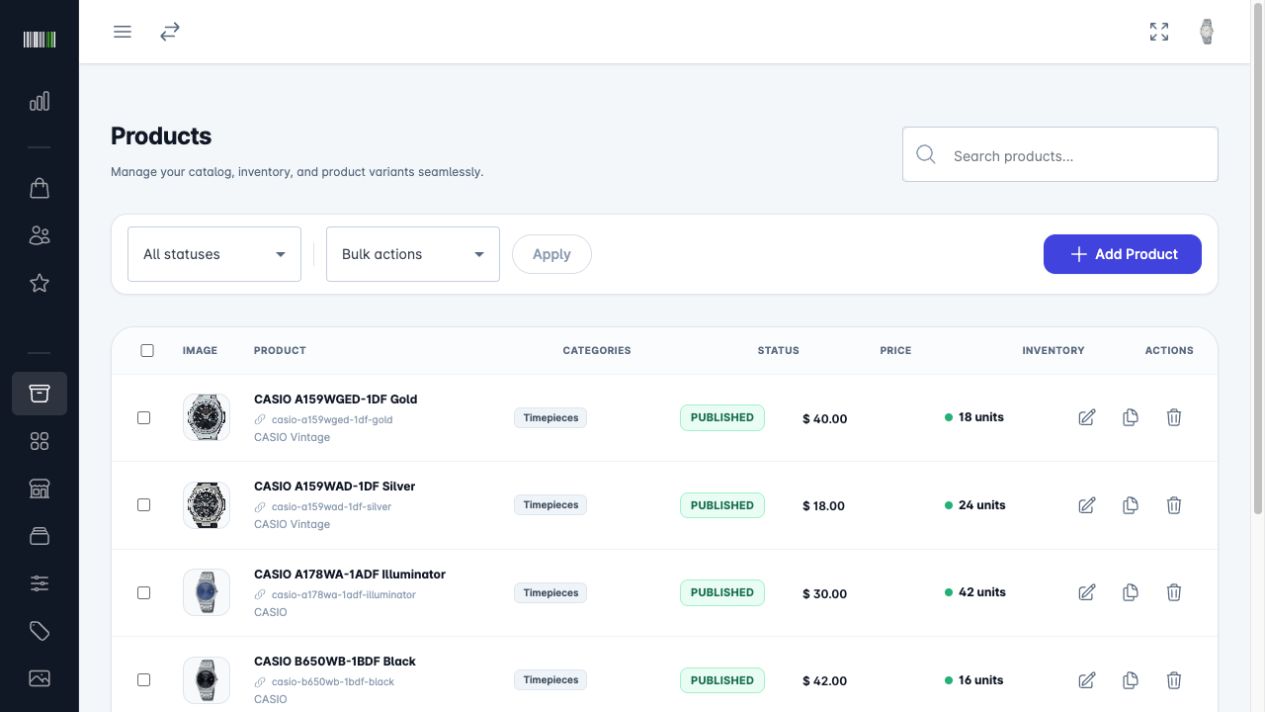The image size is (1265, 712).
Task: Delete CASIO A178WA-1ADF Illuminator product
Action: pos(1174,592)
